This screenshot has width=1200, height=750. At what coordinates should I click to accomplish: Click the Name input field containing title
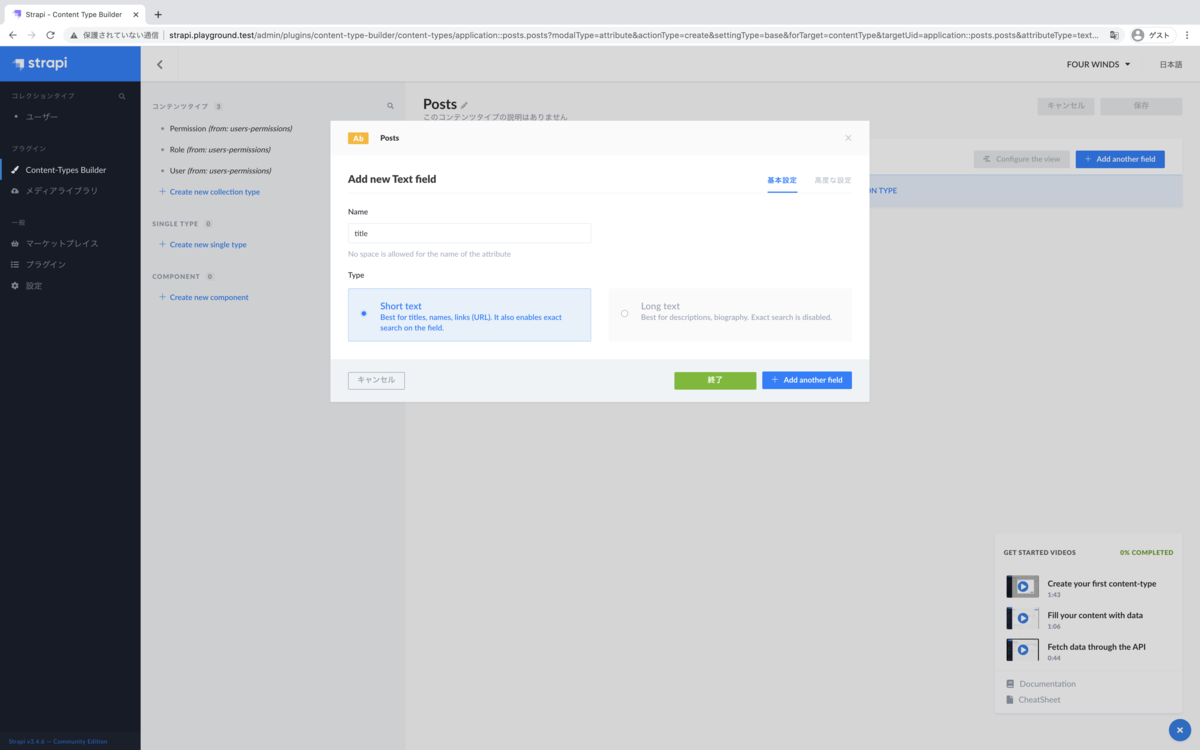pos(469,233)
